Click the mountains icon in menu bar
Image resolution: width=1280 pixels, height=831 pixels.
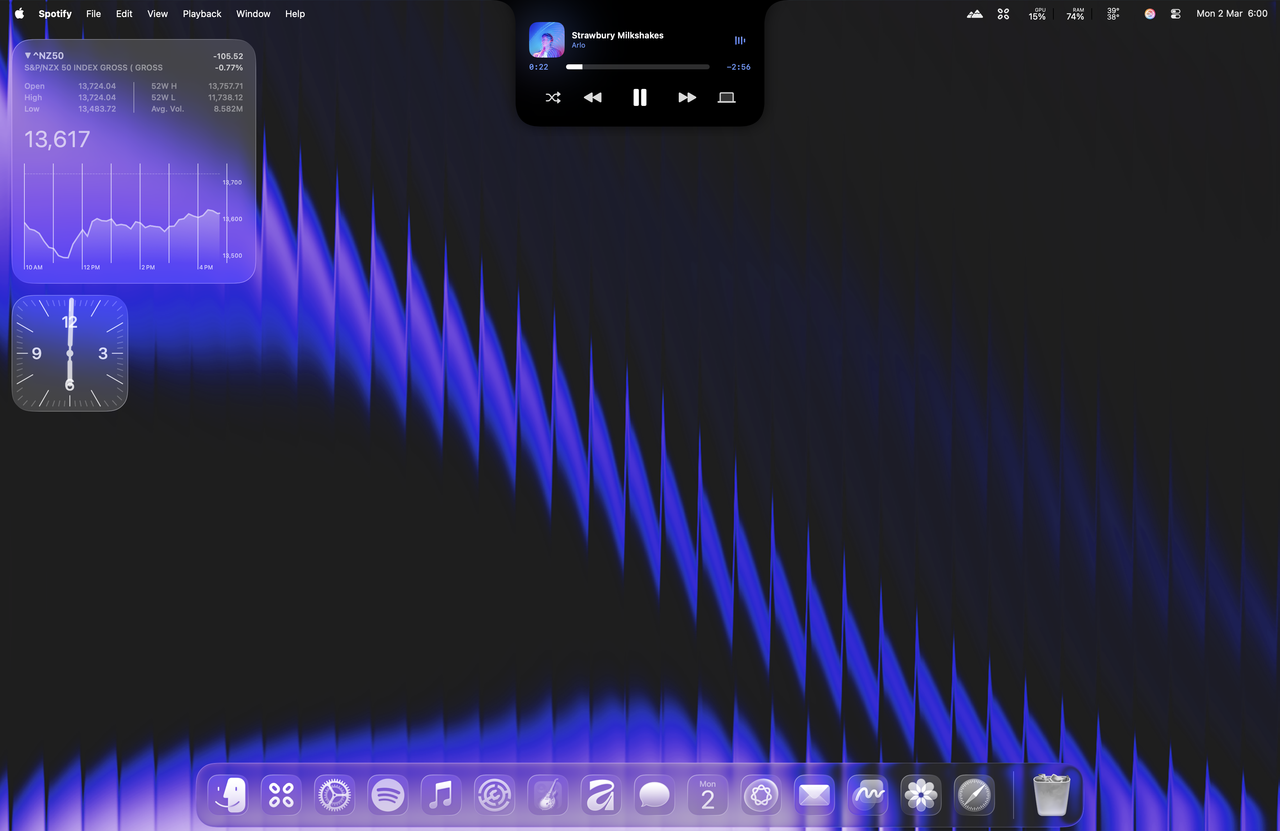coord(975,14)
